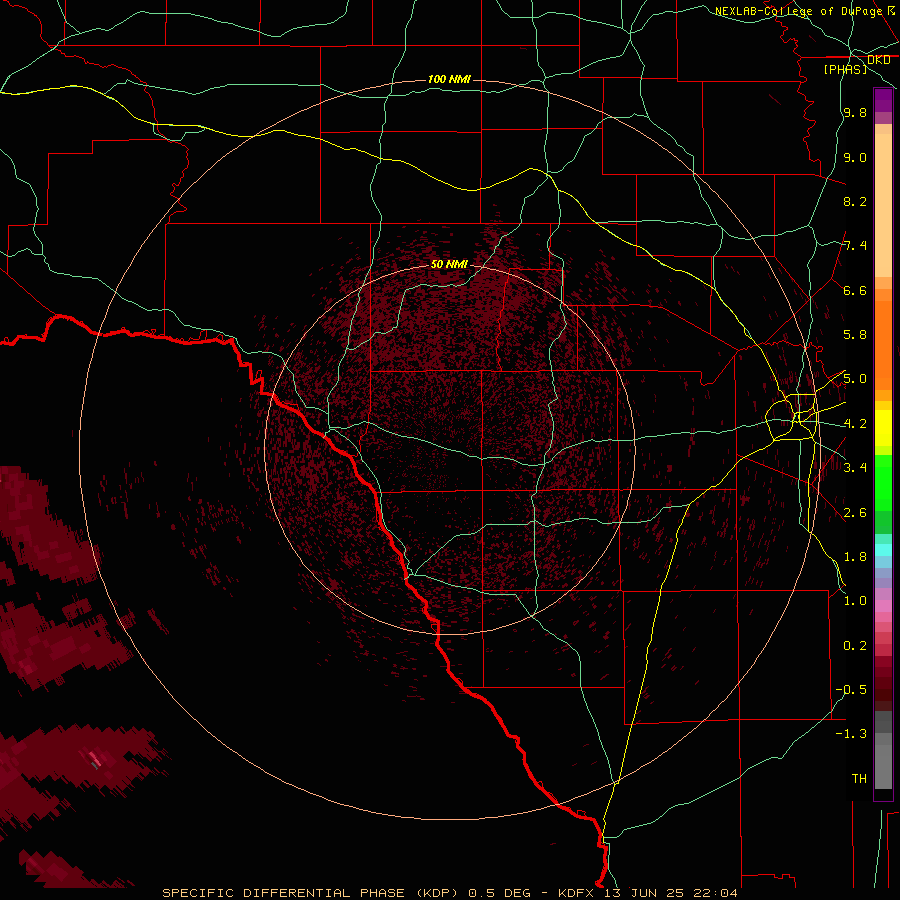Click the 7.4 scale value
The height and width of the screenshot is (900, 900).
(855, 246)
